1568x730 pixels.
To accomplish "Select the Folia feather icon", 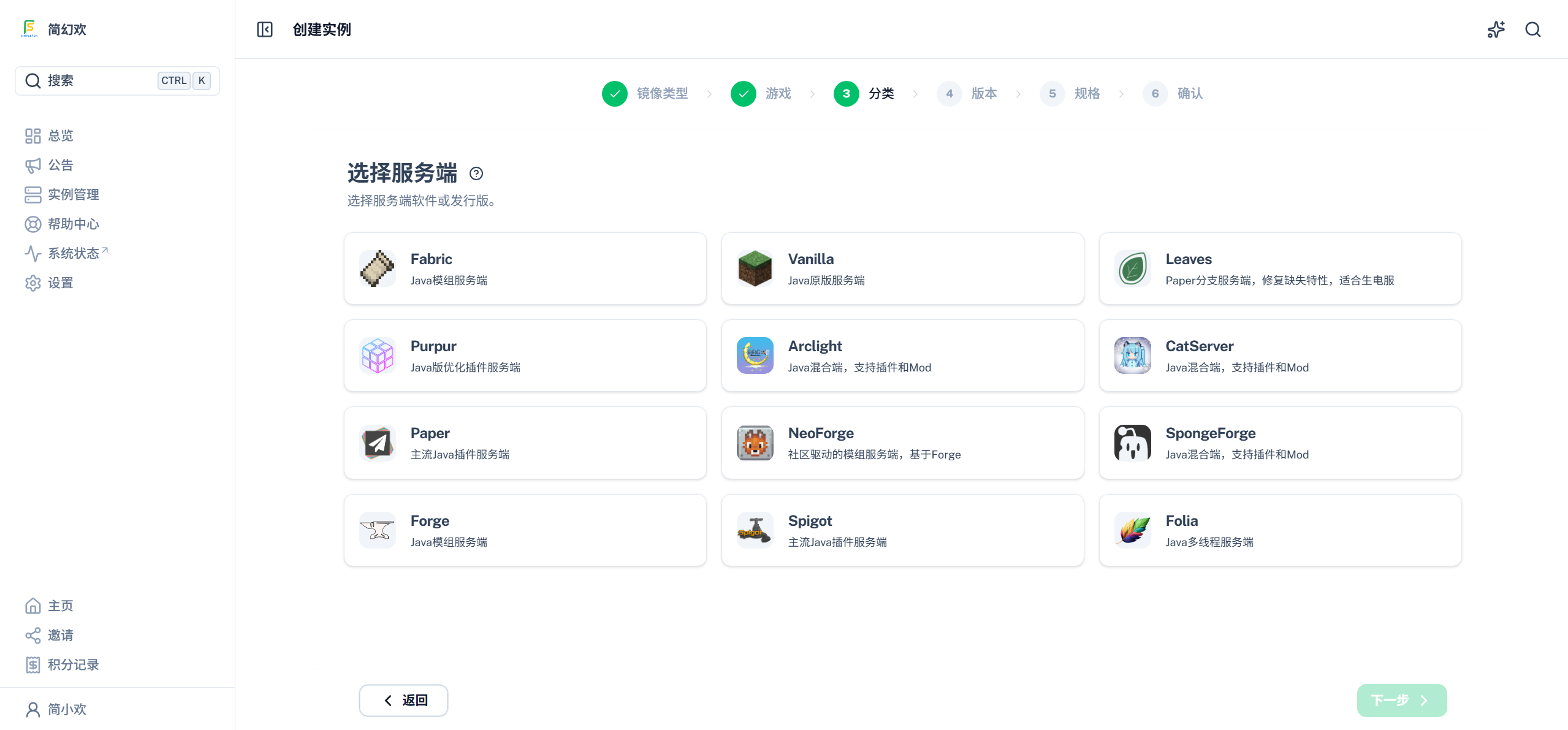I will click(x=1132, y=530).
